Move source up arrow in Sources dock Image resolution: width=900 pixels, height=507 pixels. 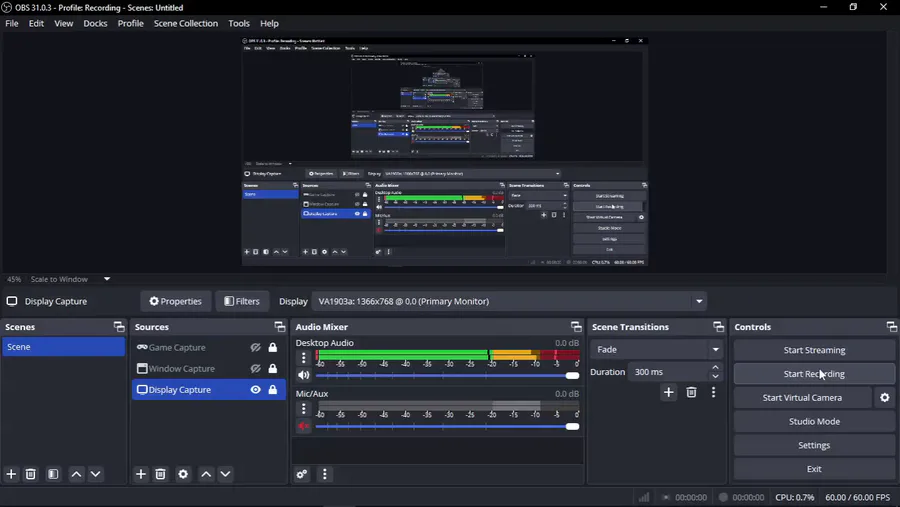[x=206, y=474]
